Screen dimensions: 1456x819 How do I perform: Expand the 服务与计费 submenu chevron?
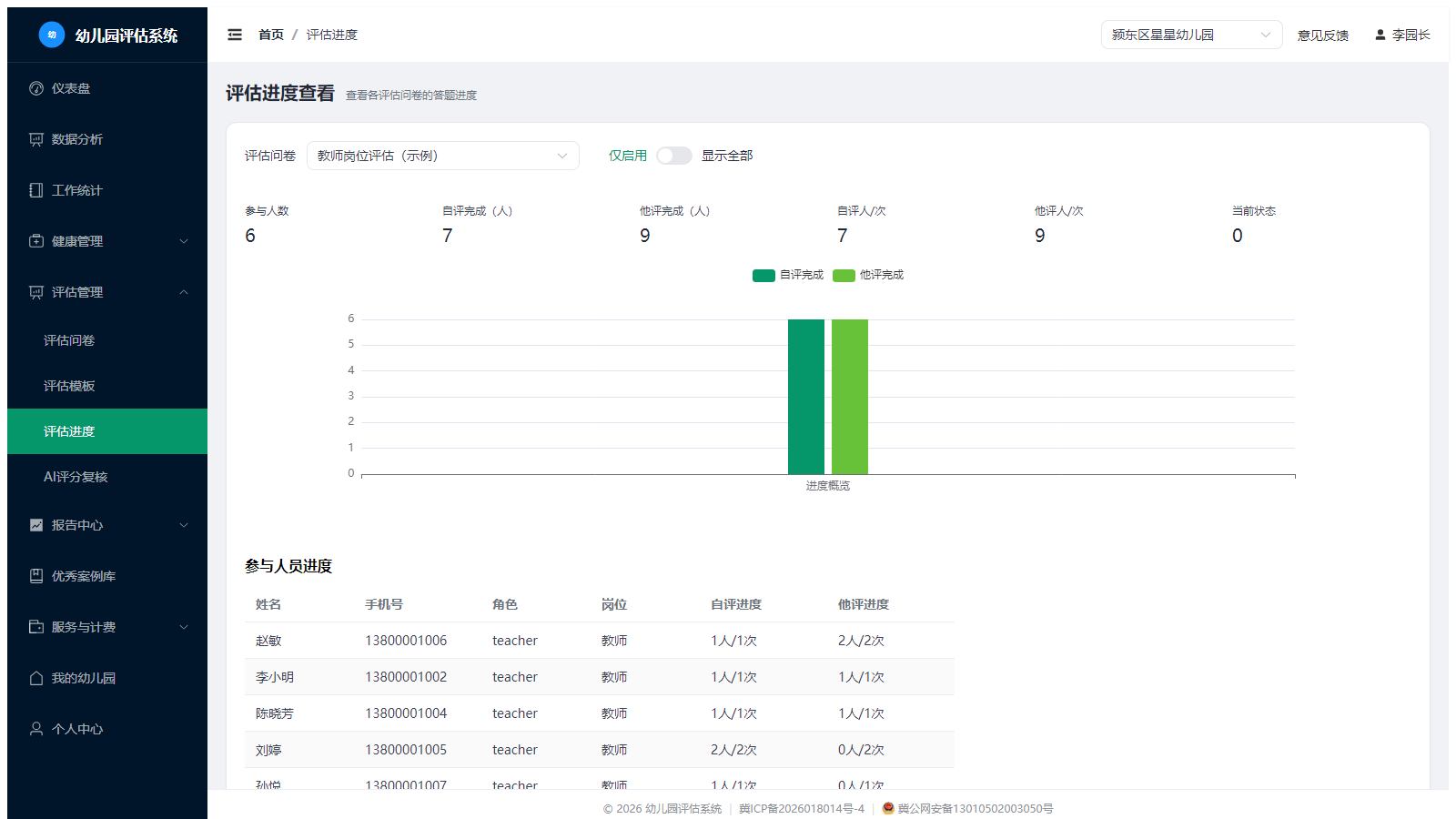(x=184, y=627)
